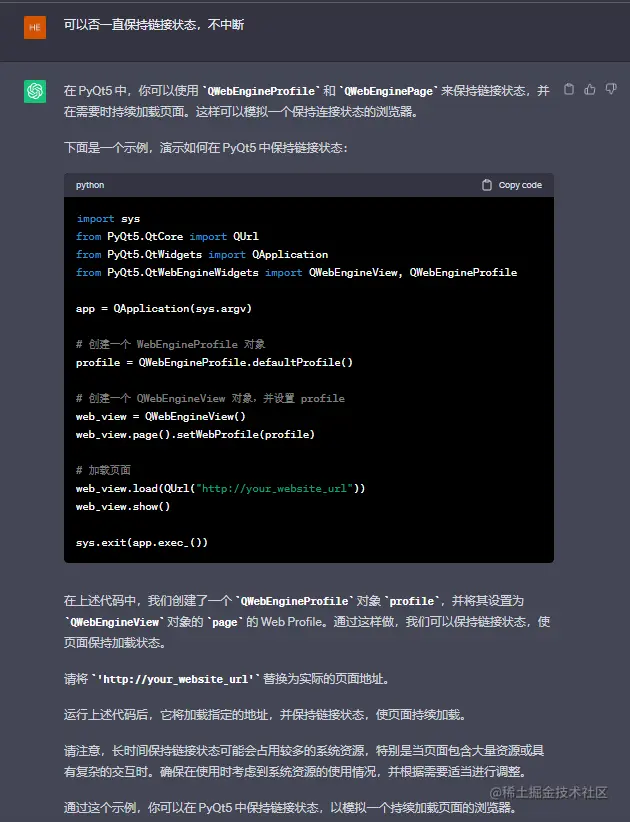Click the line 'import sys'

click(x=108, y=219)
